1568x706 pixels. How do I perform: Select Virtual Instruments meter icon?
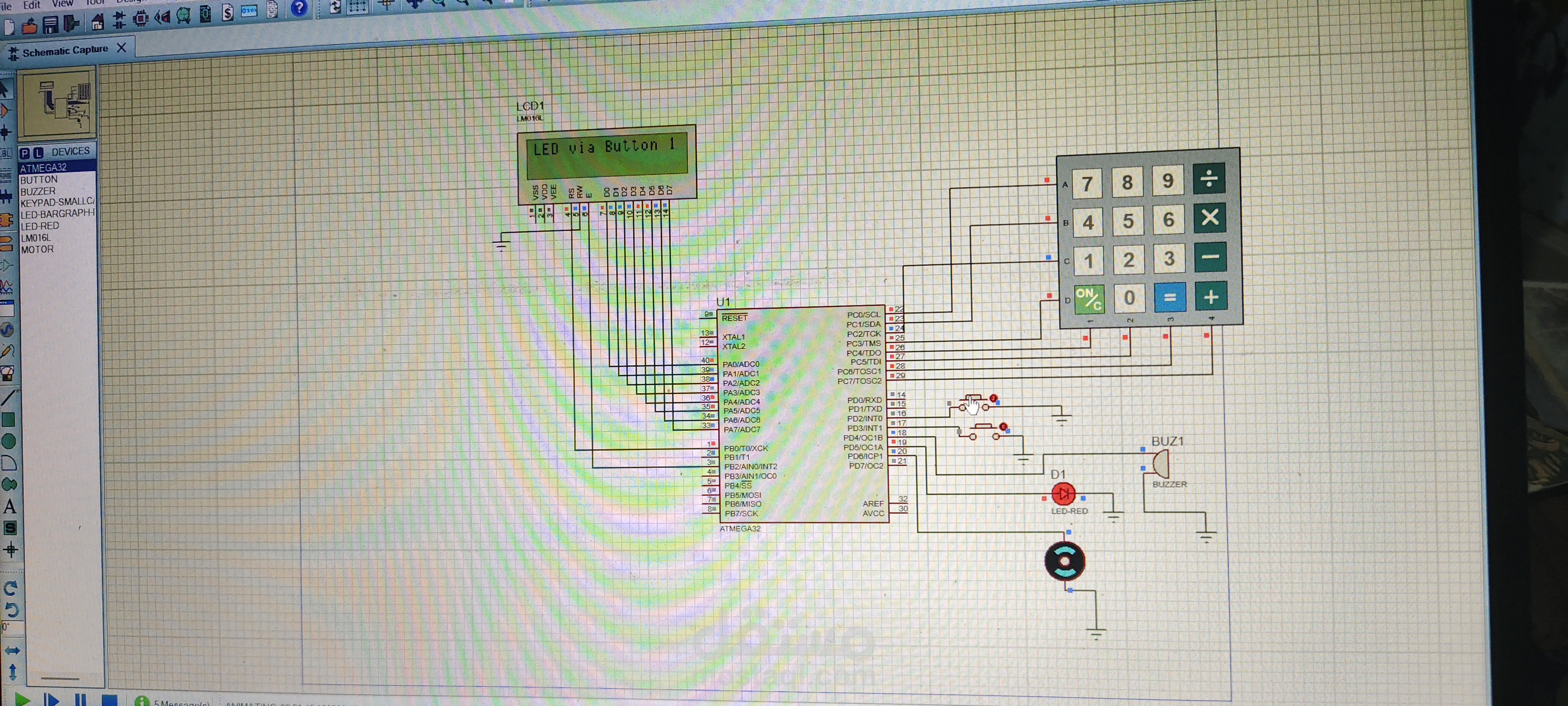pyautogui.click(x=8, y=373)
